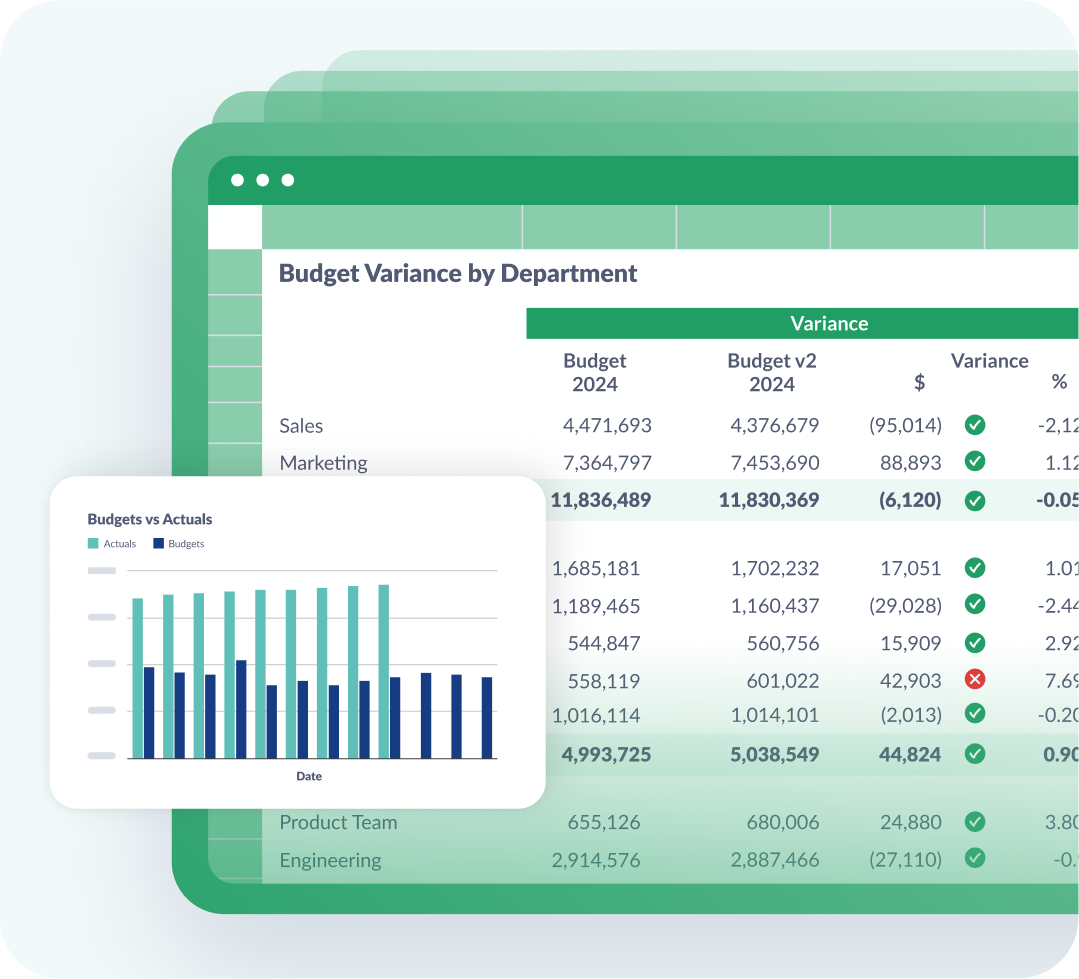Select the Marketing row label
The height and width of the screenshot is (979, 1079).
[323, 463]
